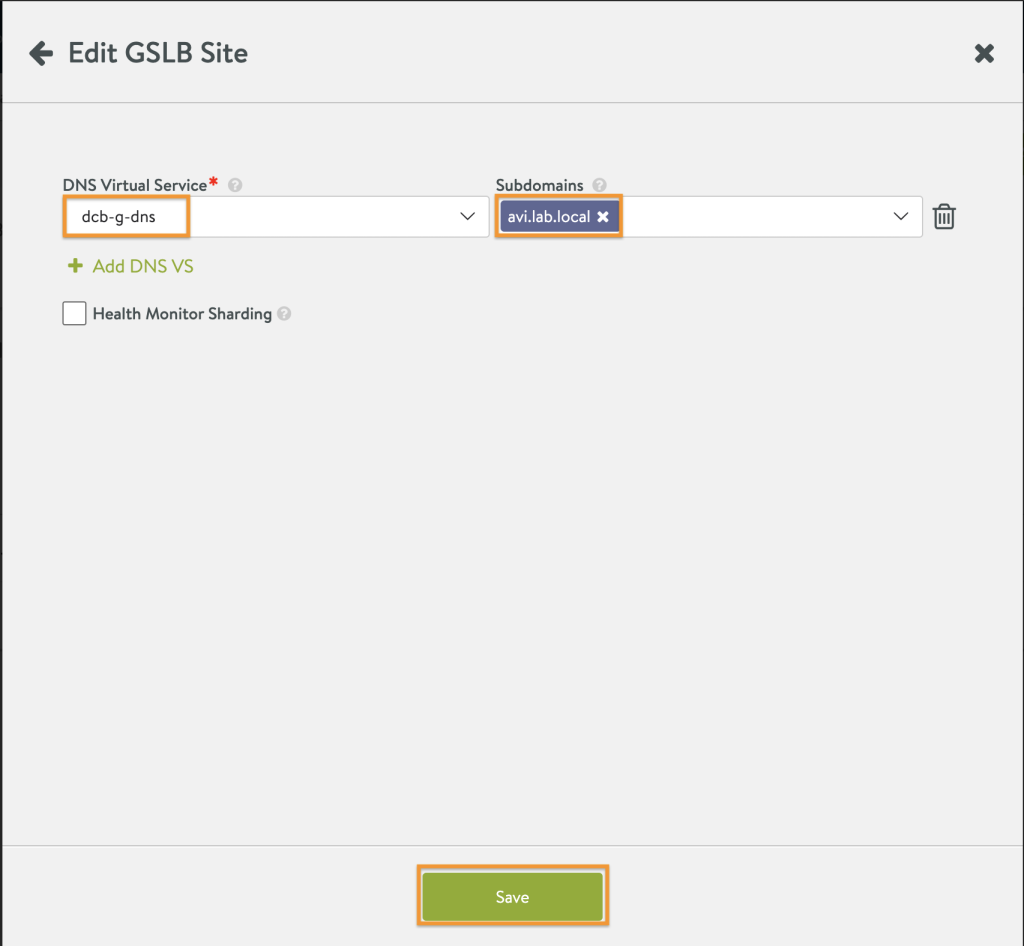The height and width of the screenshot is (946, 1024).
Task: Click the plus icon beside Add DNS VS
Action: pos(76,266)
